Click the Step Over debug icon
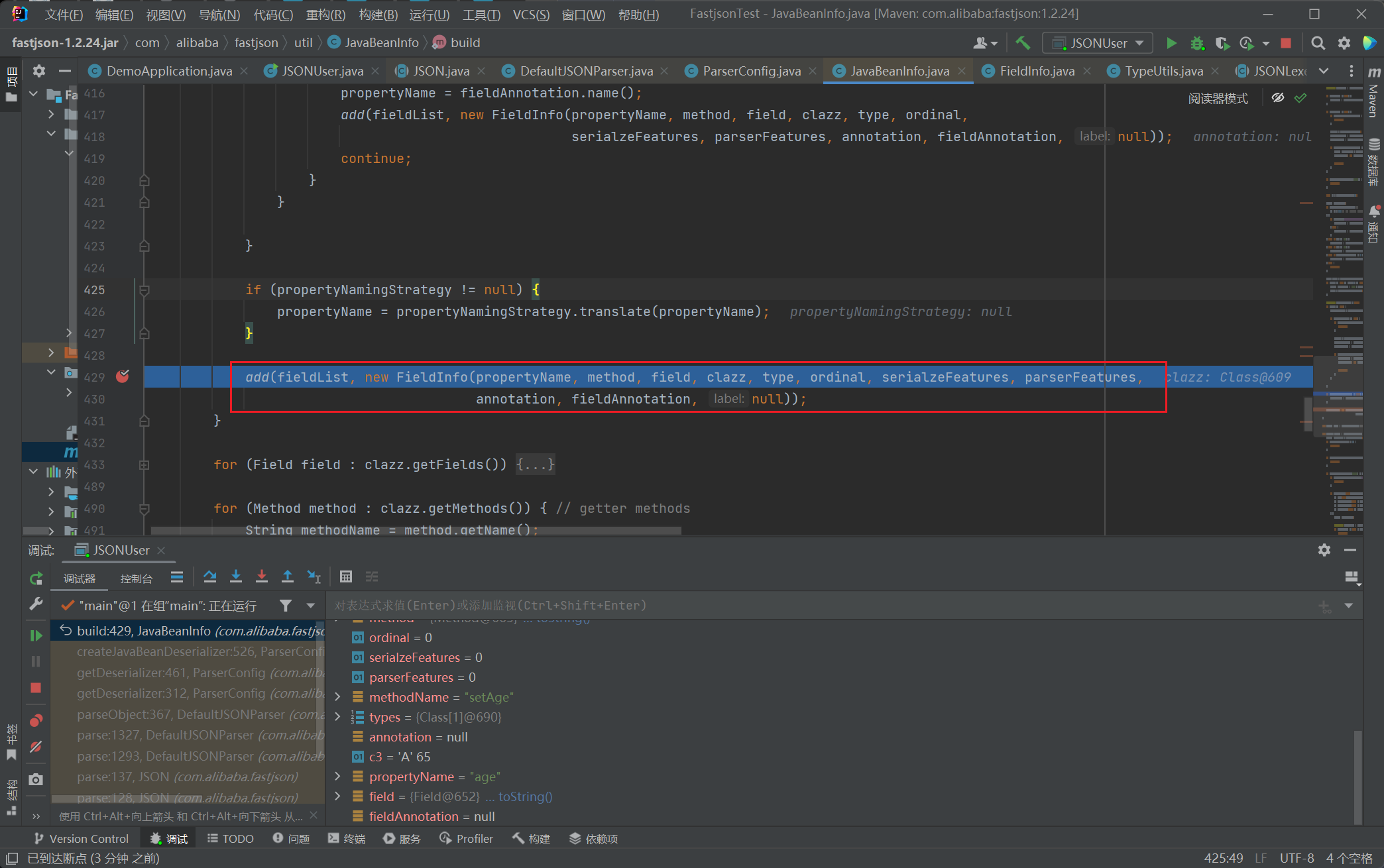The height and width of the screenshot is (868, 1384). [209, 576]
